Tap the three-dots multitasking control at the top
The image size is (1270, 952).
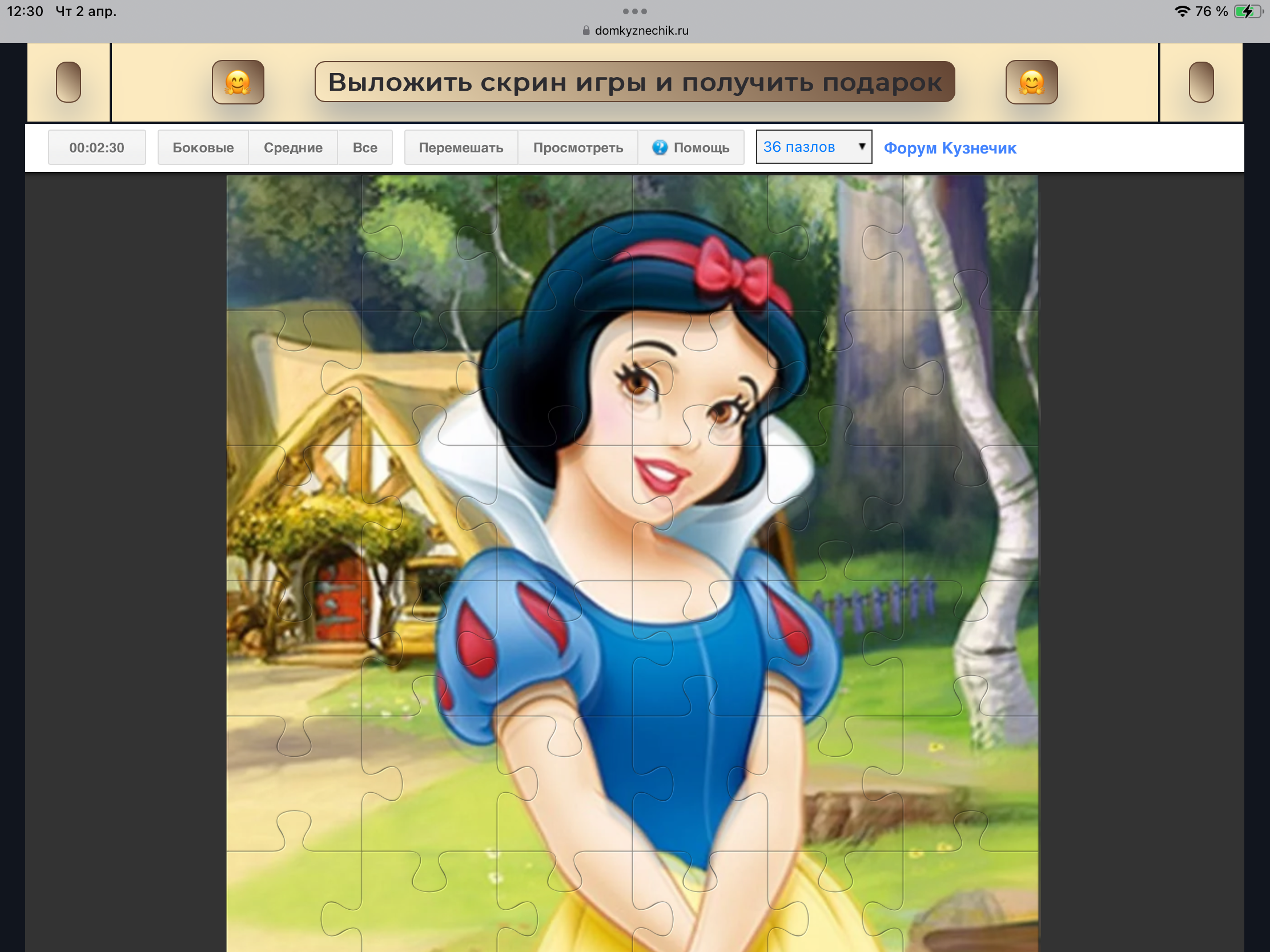tap(634, 11)
